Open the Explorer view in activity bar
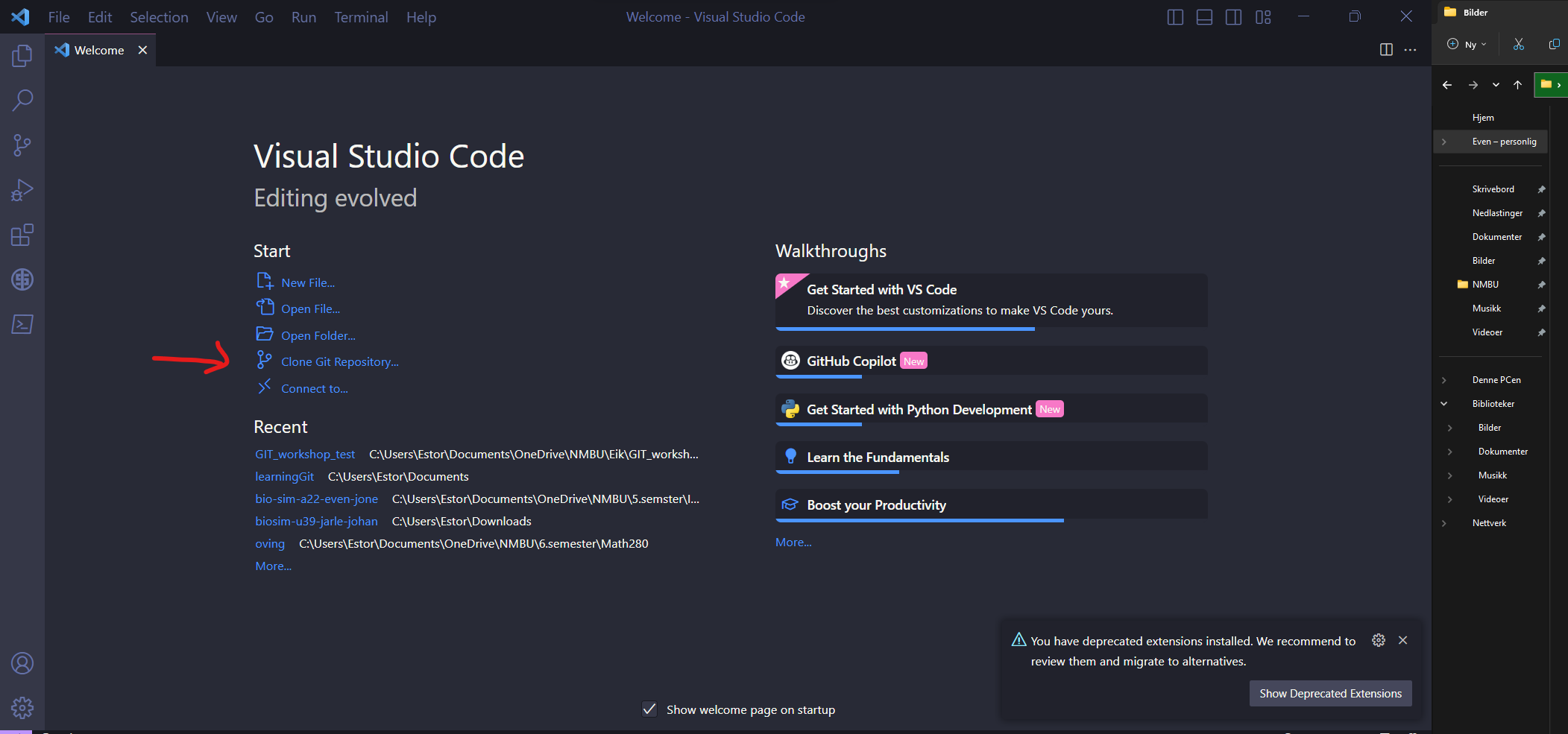Viewport: 1568px width, 734px height. point(22,56)
